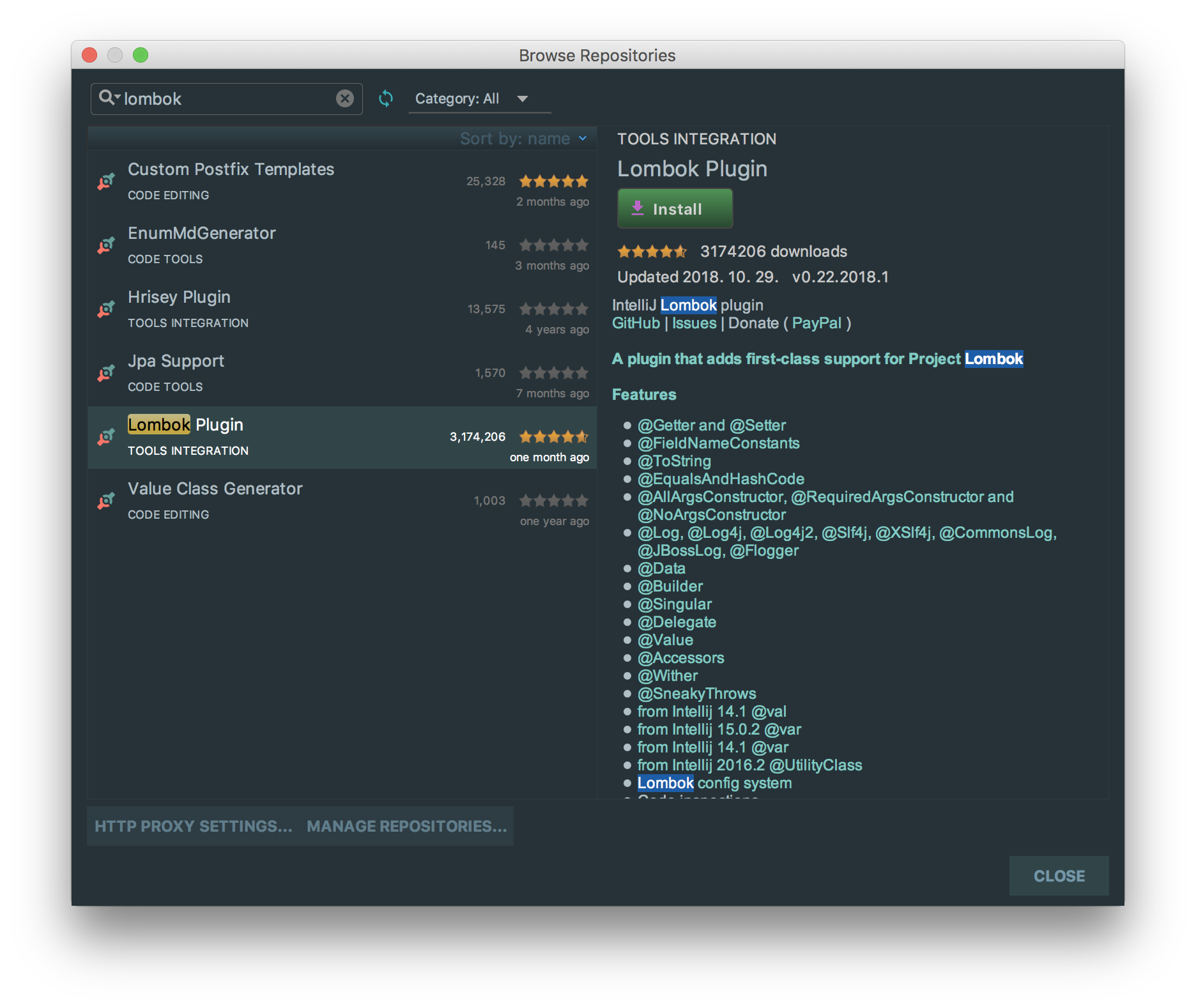This screenshot has width=1196, height=1008.
Task: Click 'one month ago' in Lombok row
Action: 549,457
